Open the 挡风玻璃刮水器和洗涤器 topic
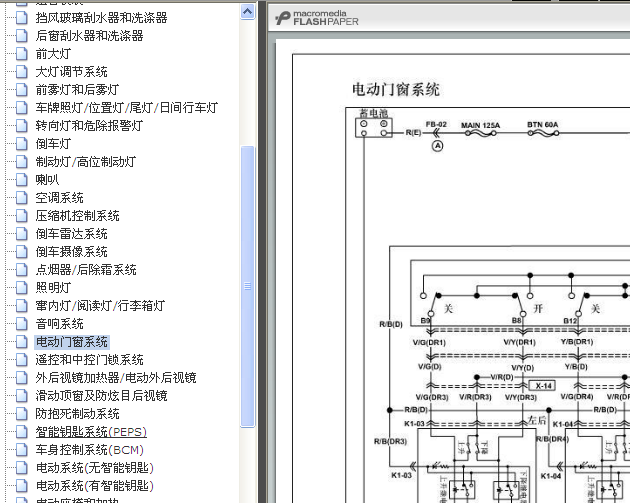Viewport: 630px width, 503px height. tap(101, 18)
